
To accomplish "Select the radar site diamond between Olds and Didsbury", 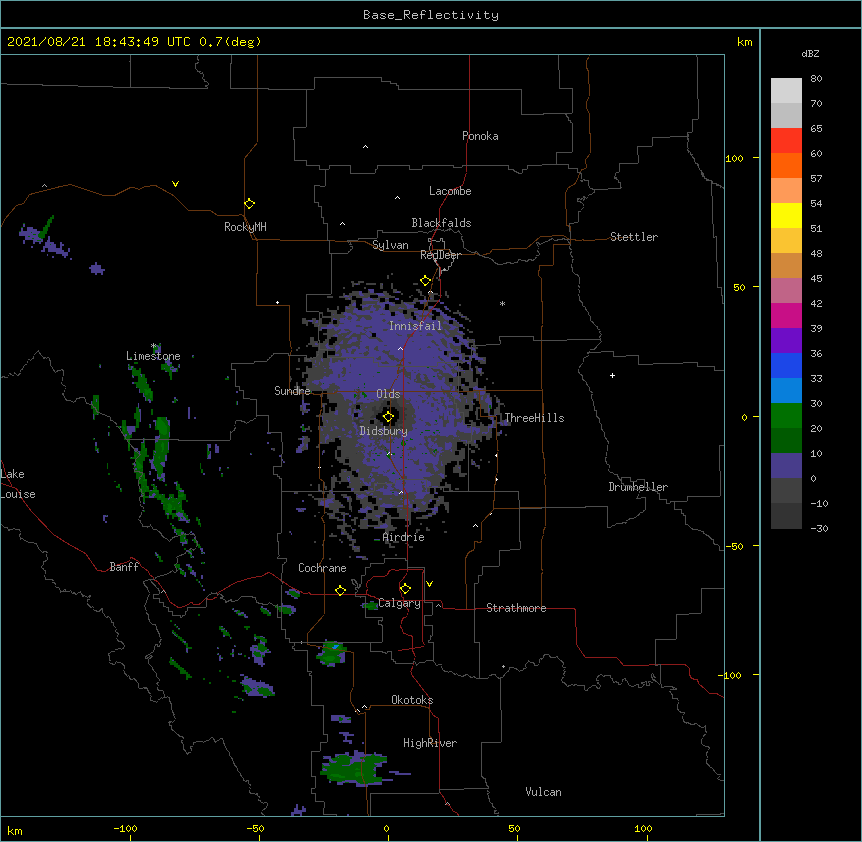I will [388, 417].
